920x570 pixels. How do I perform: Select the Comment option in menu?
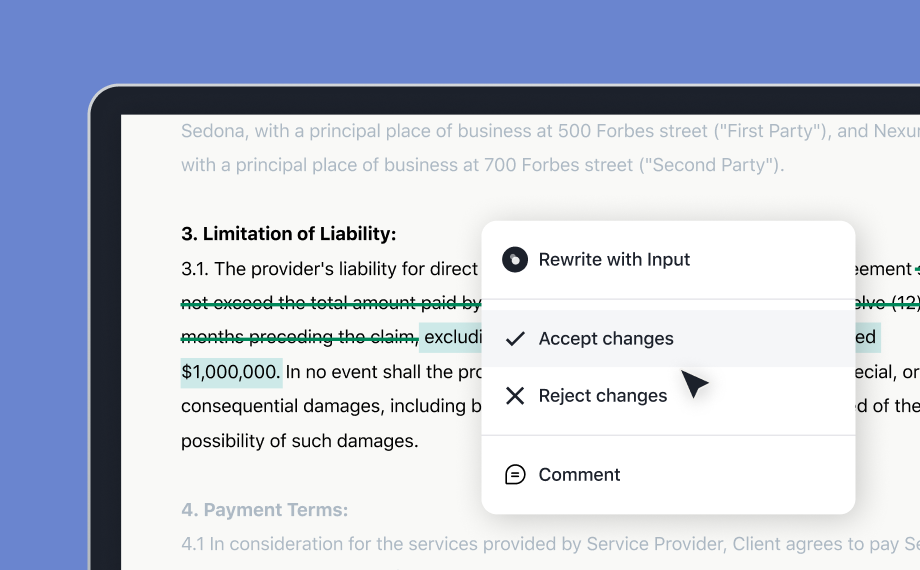(x=579, y=475)
